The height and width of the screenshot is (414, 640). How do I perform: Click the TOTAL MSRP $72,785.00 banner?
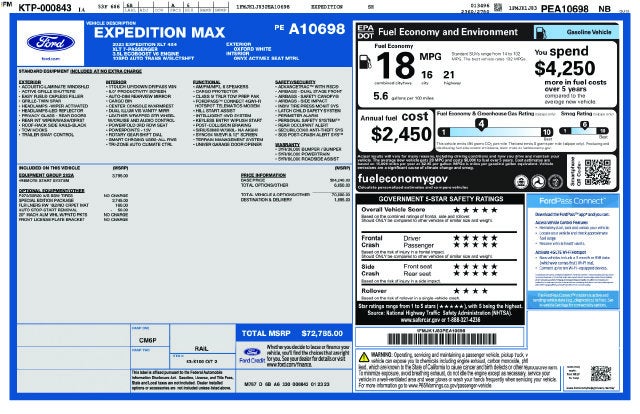[293, 333]
